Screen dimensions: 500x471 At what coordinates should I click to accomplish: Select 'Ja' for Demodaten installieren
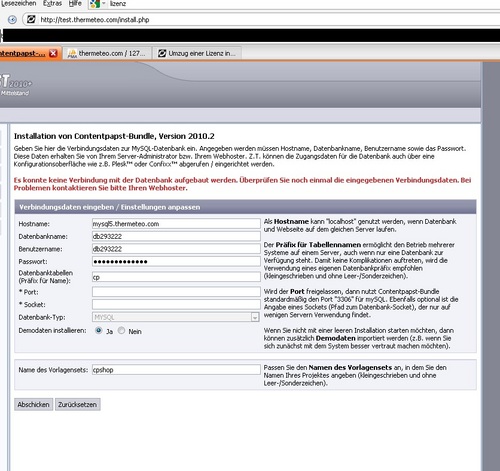99,331
